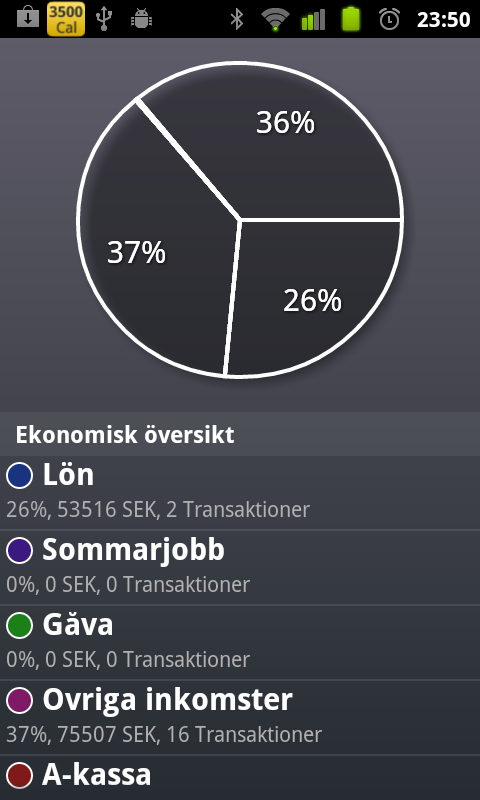Tap the 3500 Cal notification icon
The image size is (480, 800).
[66, 19]
